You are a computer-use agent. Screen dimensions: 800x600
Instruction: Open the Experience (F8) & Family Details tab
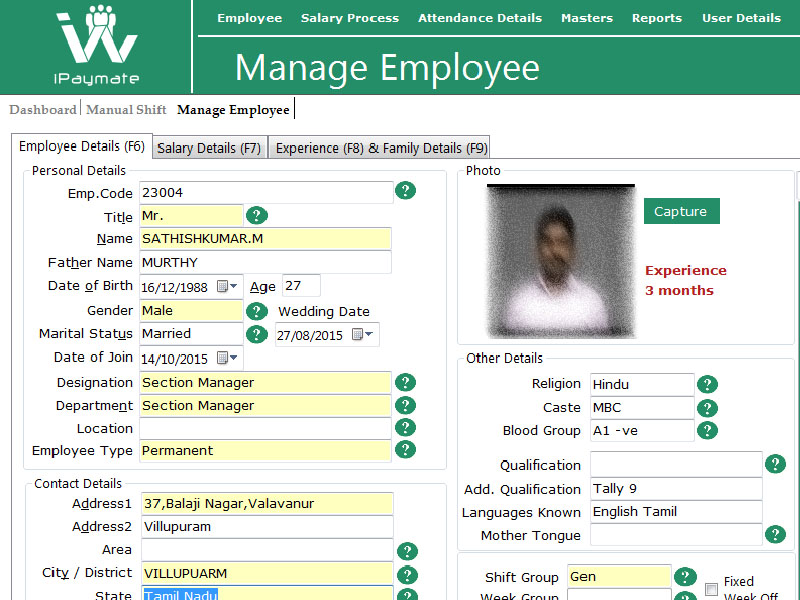pyautogui.click(x=381, y=148)
